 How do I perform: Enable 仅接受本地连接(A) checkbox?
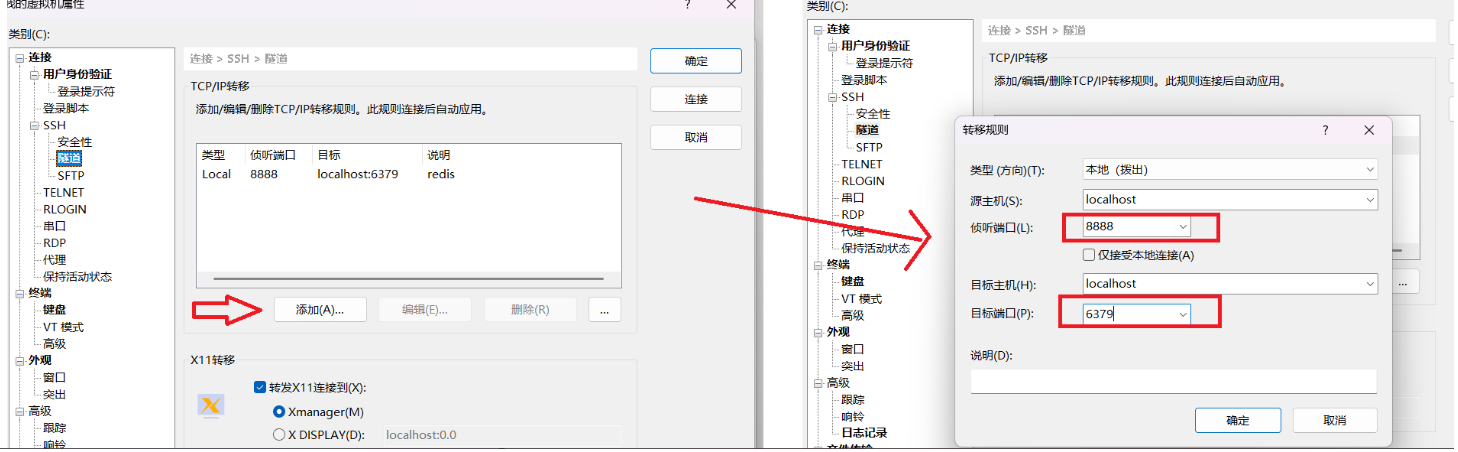1090,255
